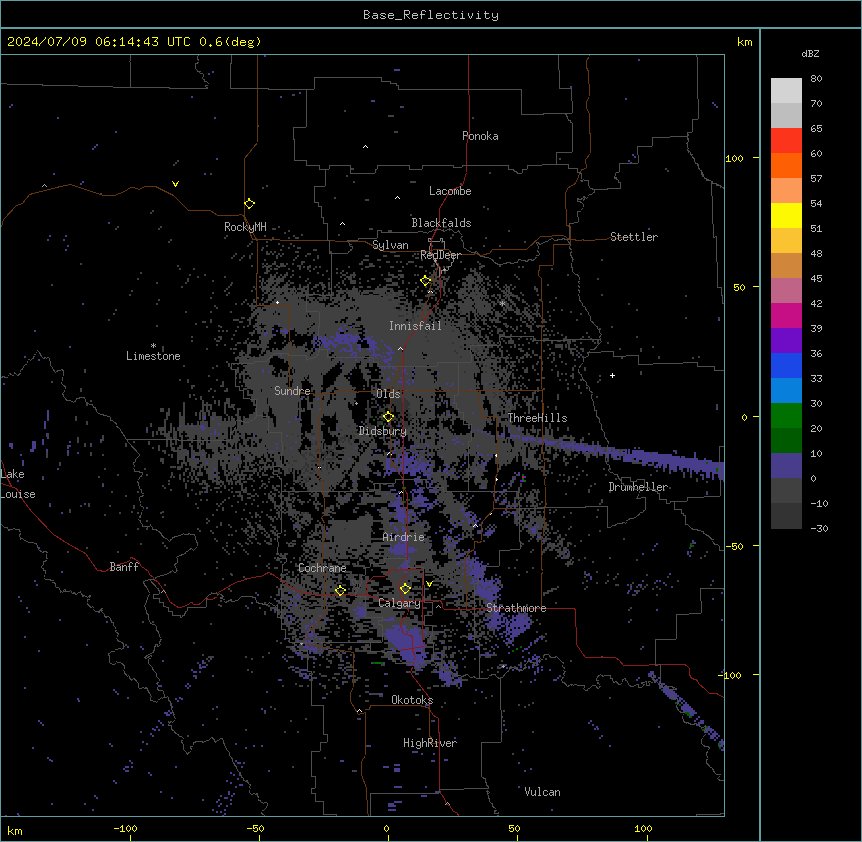Click the Base_Reflectivity title
Image resolution: width=862 pixels, height=842 pixels.
pyautogui.click(x=431, y=15)
